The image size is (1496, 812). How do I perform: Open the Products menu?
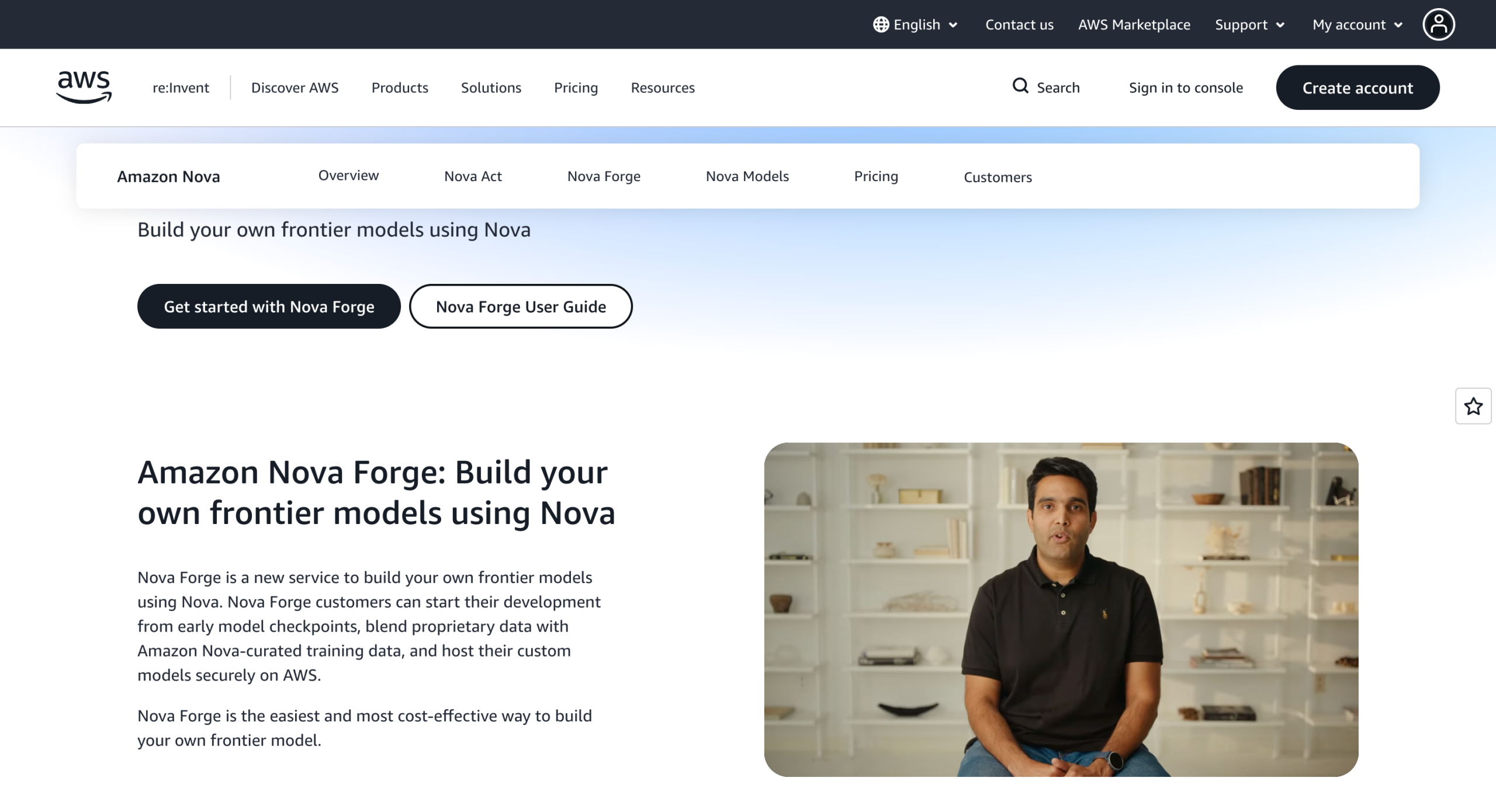click(400, 88)
